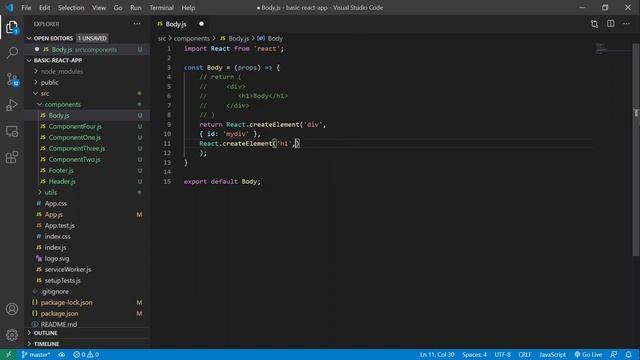Open the Manage gear menu

[x=12, y=335]
